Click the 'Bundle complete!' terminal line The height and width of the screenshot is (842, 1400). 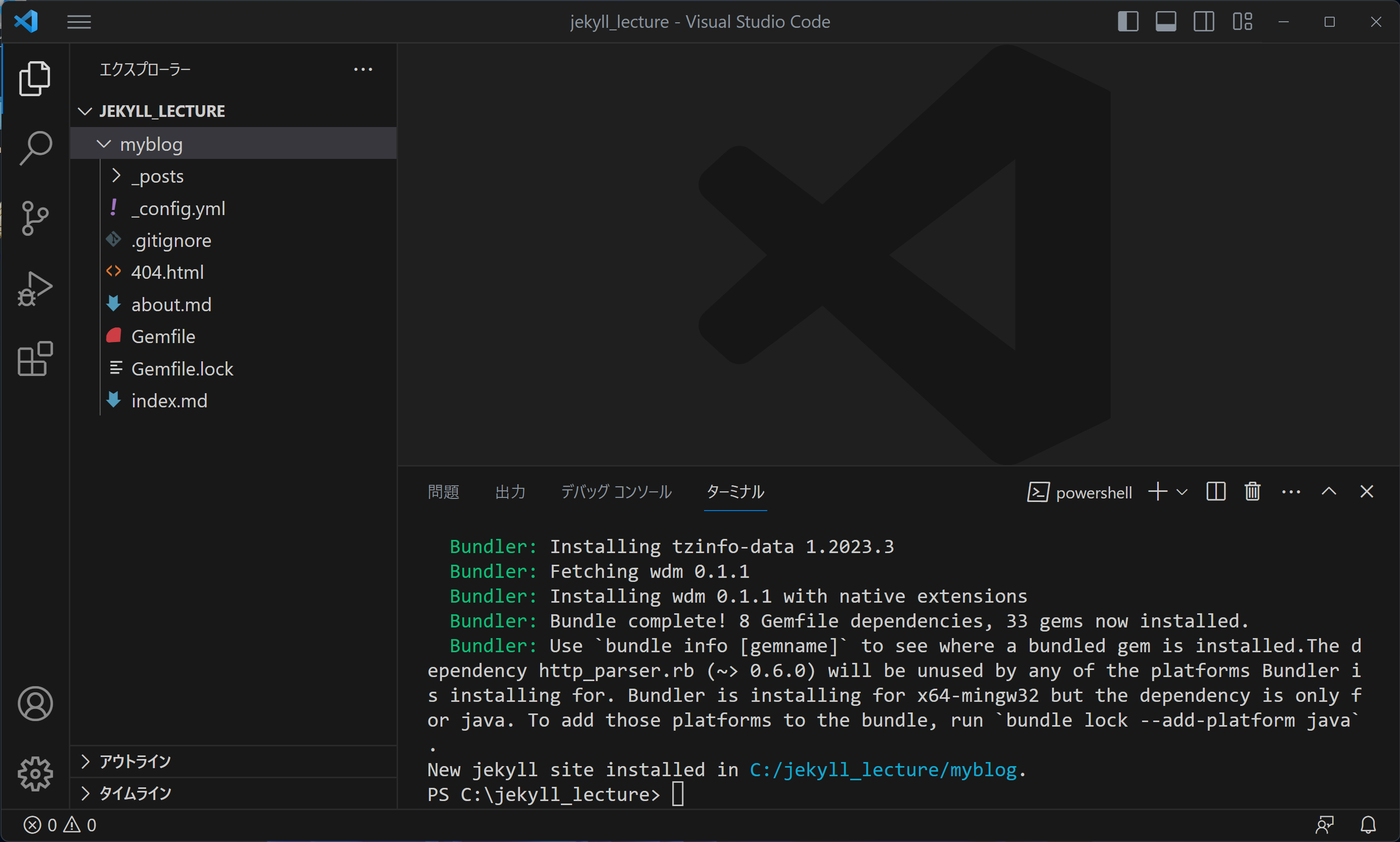(849, 621)
